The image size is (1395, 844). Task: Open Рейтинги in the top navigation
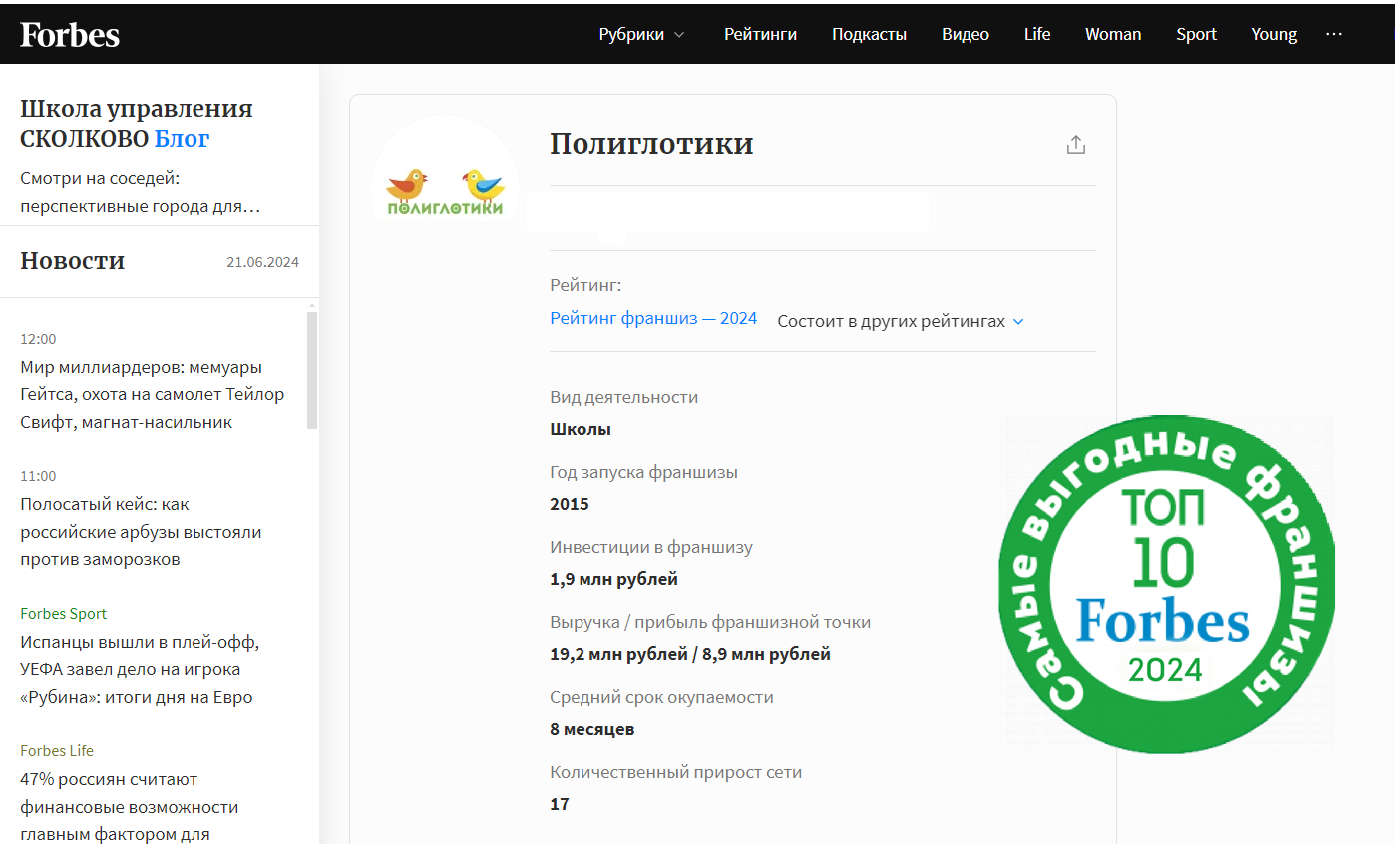click(760, 34)
